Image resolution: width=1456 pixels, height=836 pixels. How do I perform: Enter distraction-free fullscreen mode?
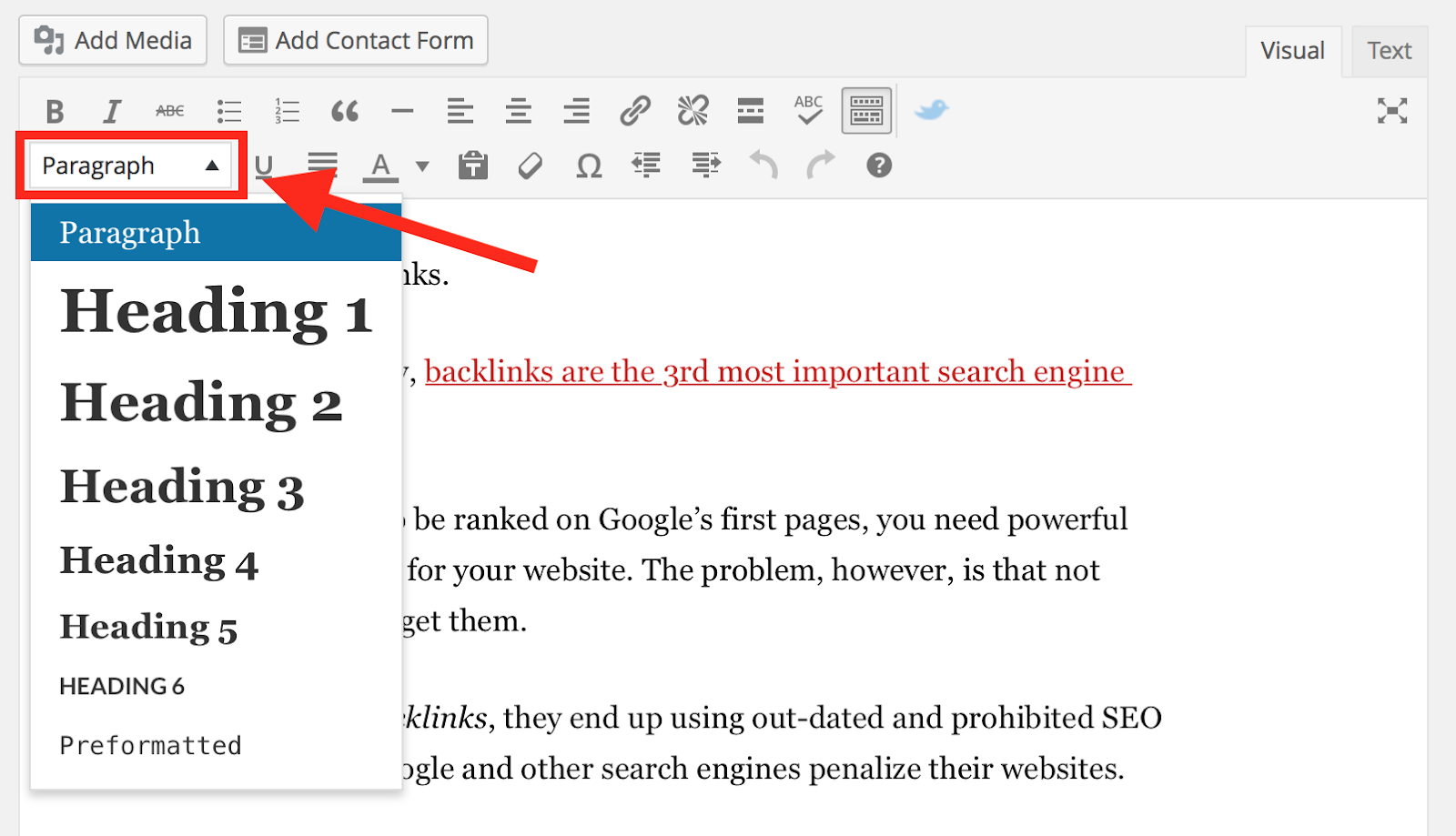[x=1393, y=110]
